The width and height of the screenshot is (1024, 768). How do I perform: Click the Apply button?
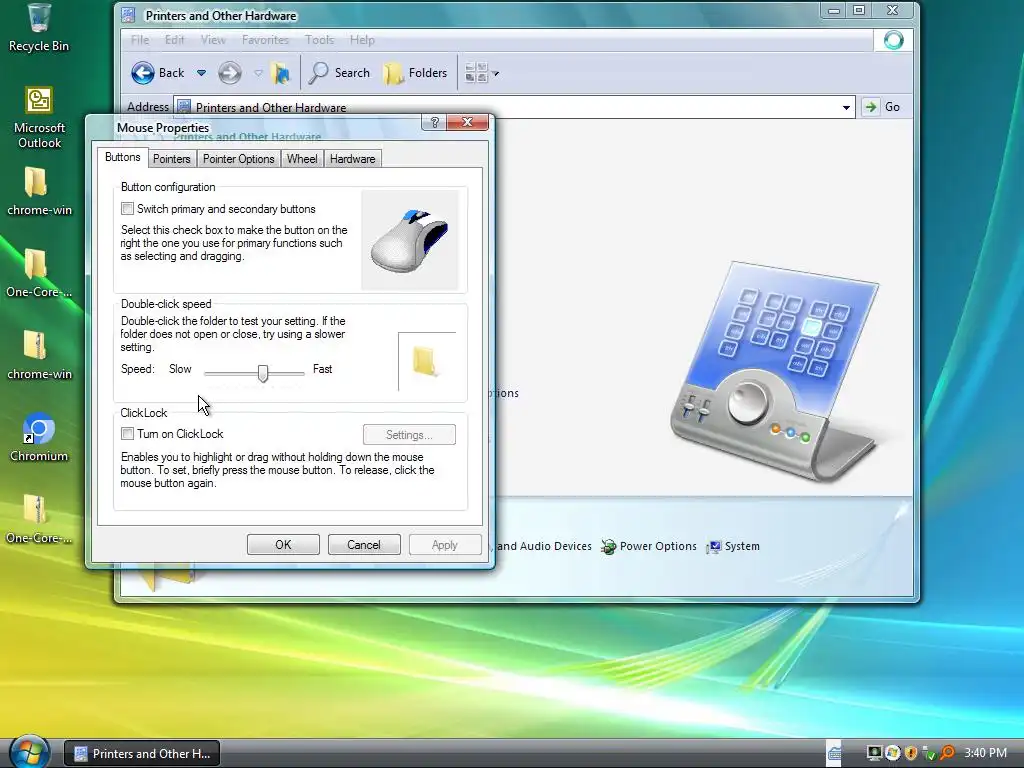coord(445,545)
